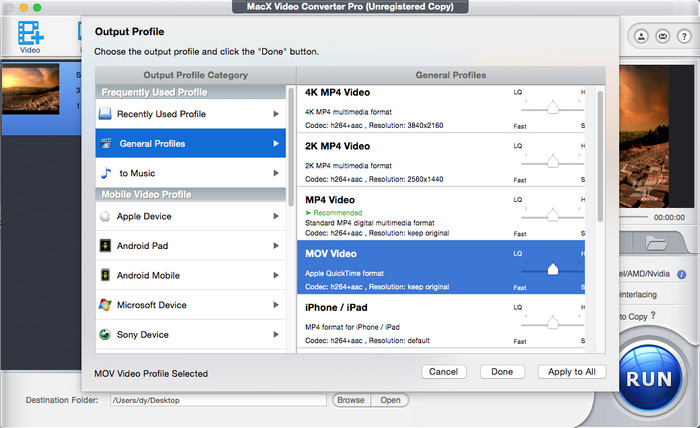Image resolution: width=700 pixels, height=428 pixels.
Task: Click the Browse button
Action: (351, 400)
